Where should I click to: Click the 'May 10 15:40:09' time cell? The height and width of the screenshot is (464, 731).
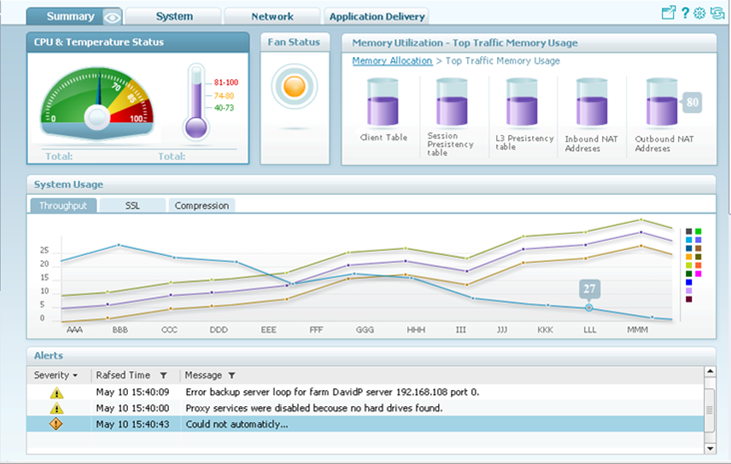[x=132, y=392]
